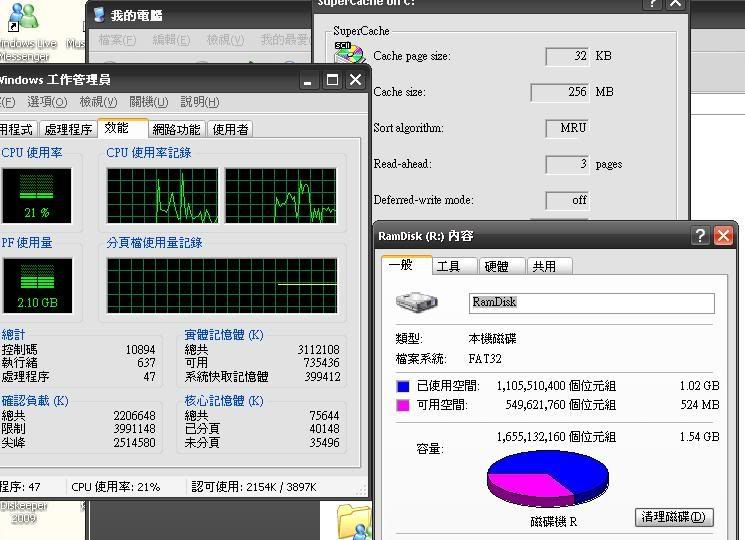Click the left CPU usage history graph
Image resolution: width=745 pixels, height=540 pixels.
162,195
